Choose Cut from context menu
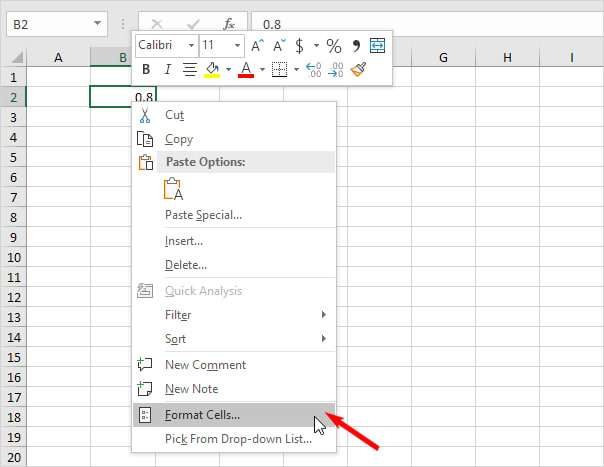 tap(234, 115)
